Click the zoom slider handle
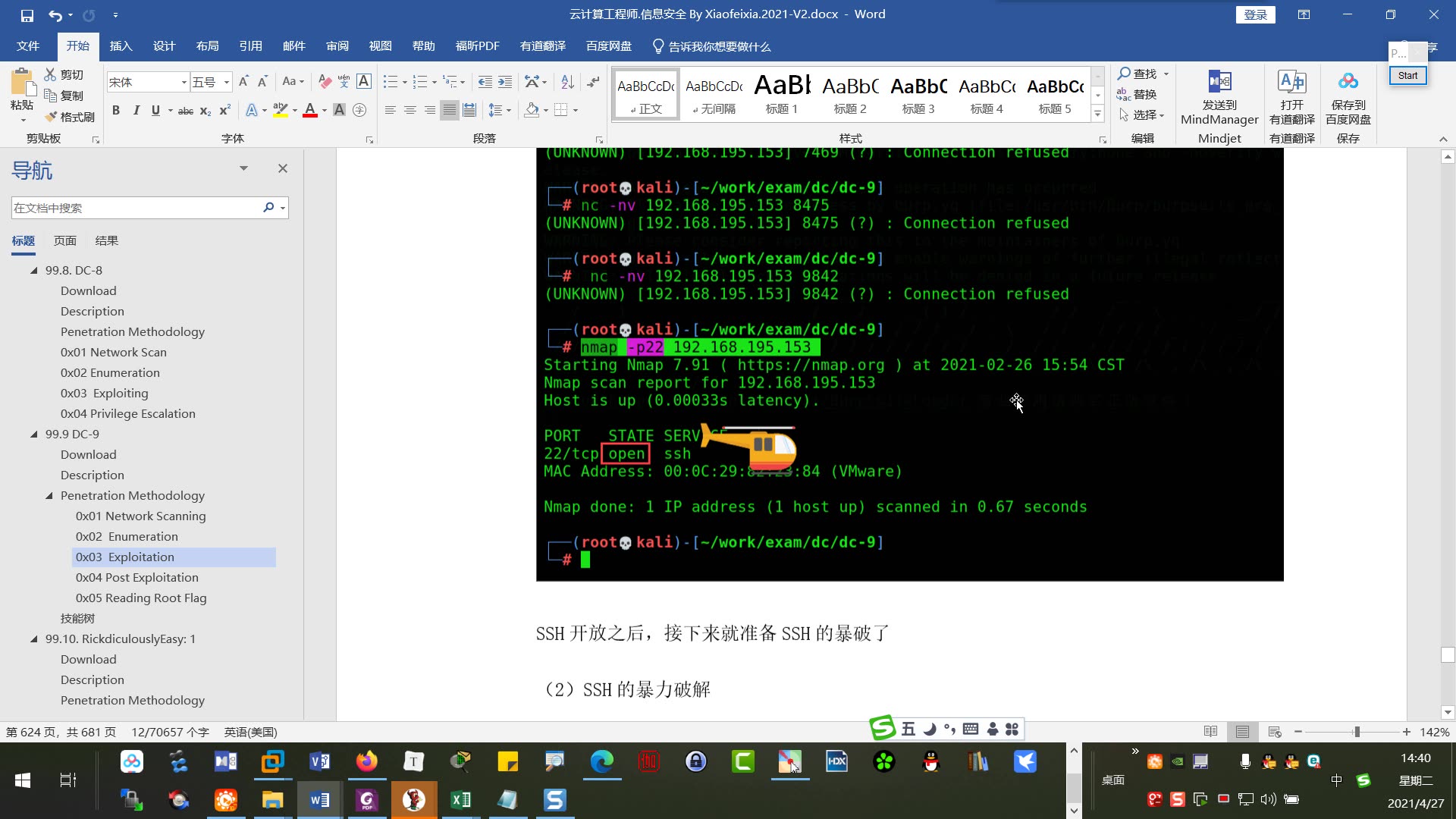The height and width of the screenshot is (819, 1456). pos(1357,732)
